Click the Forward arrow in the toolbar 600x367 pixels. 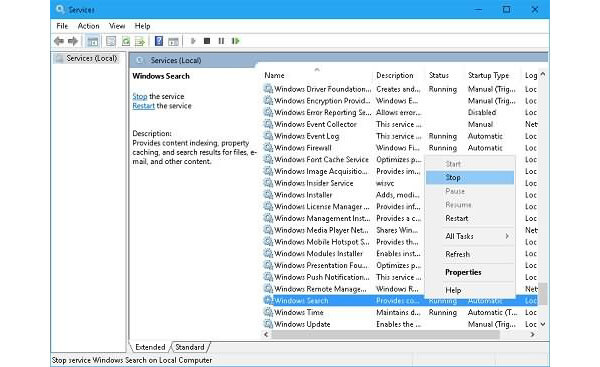pyautogui.click(x=73, y=41)
